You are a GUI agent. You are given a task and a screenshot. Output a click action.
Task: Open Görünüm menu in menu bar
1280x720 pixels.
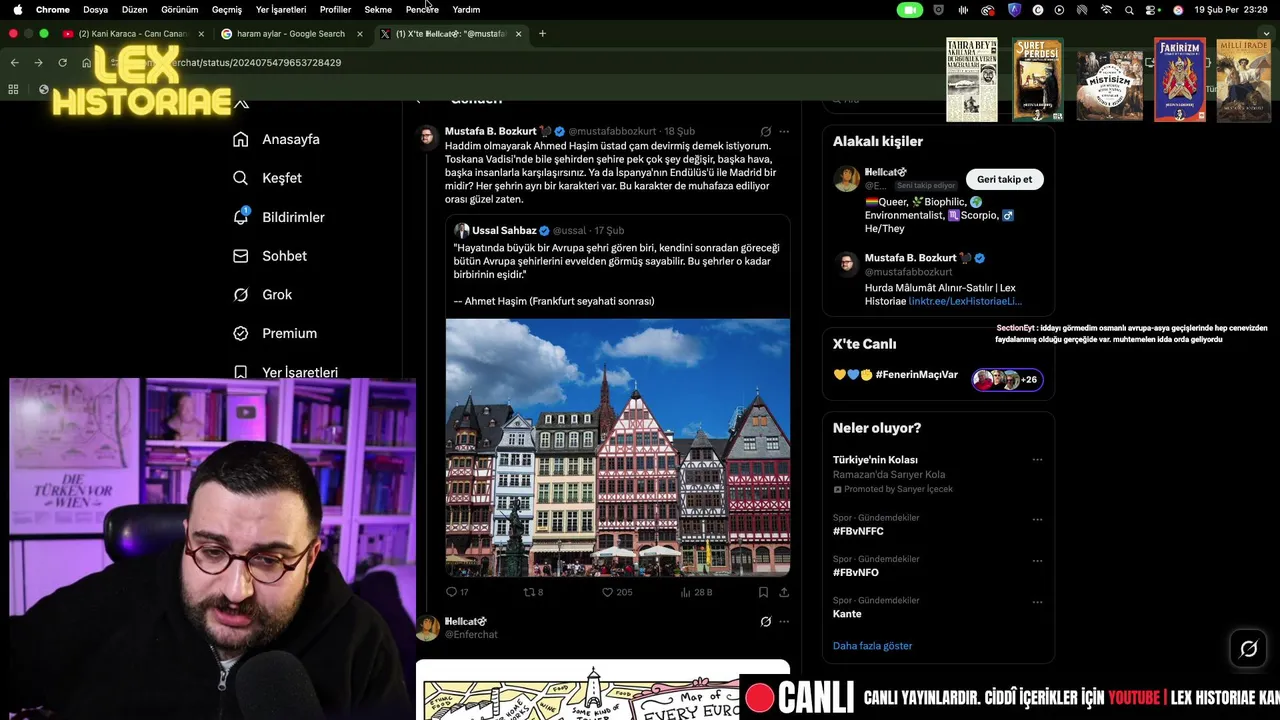(x=180, y=9)
